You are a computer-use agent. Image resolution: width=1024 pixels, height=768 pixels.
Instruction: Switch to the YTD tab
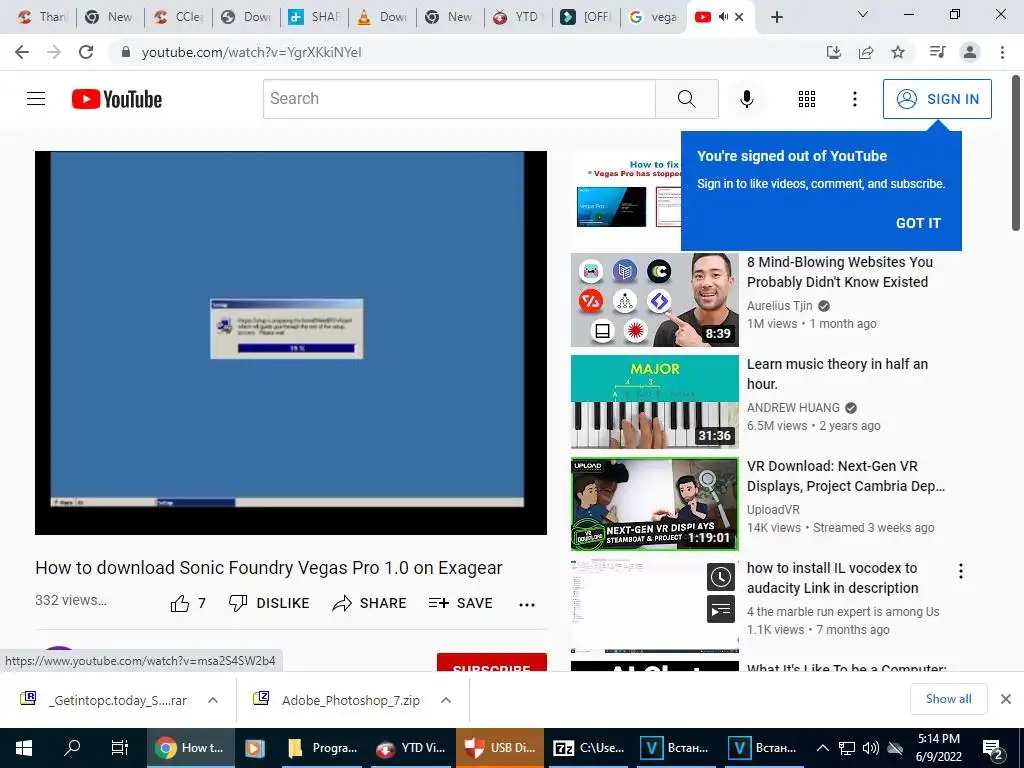click(x=518, y=17)
